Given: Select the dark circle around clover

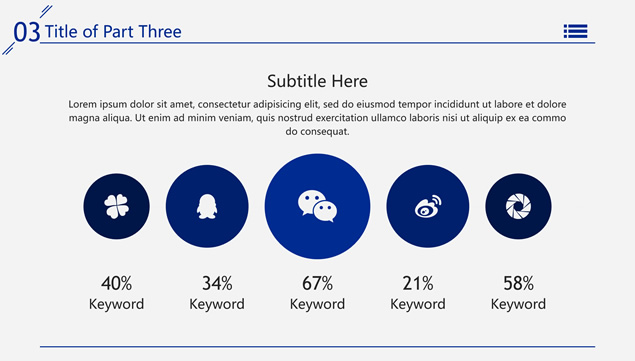Looking at the screenshot, I should point(117,206).
